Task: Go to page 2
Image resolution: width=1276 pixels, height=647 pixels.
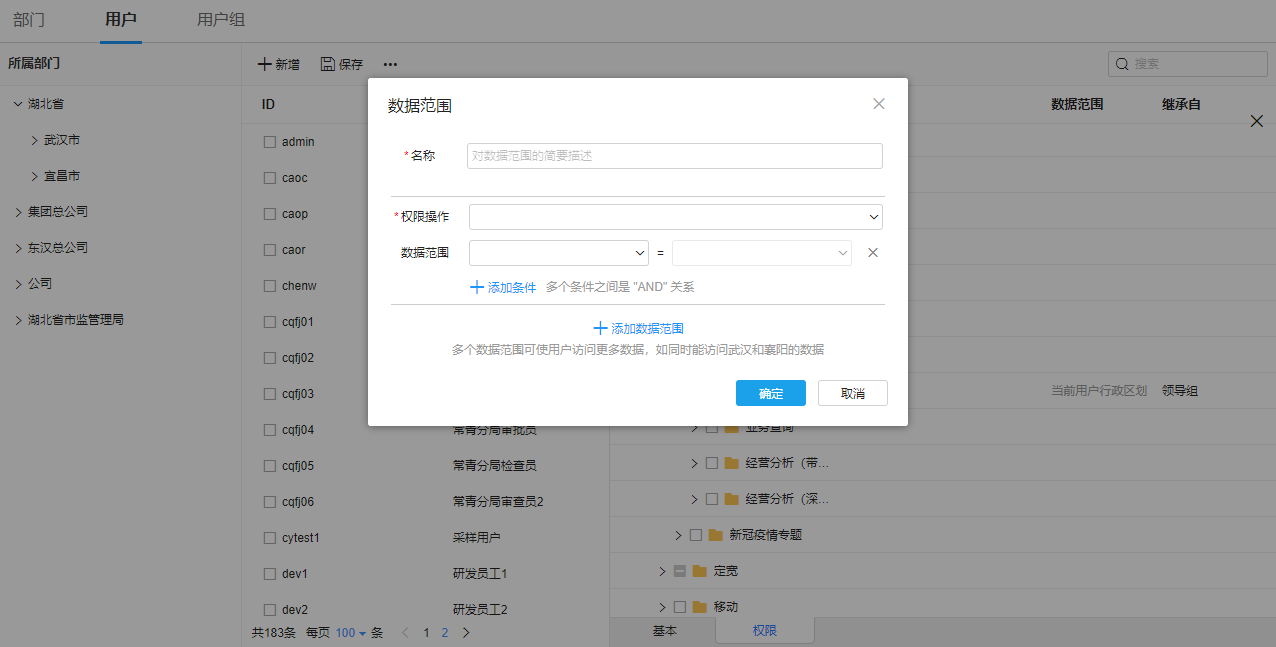Action: (445, 632)
